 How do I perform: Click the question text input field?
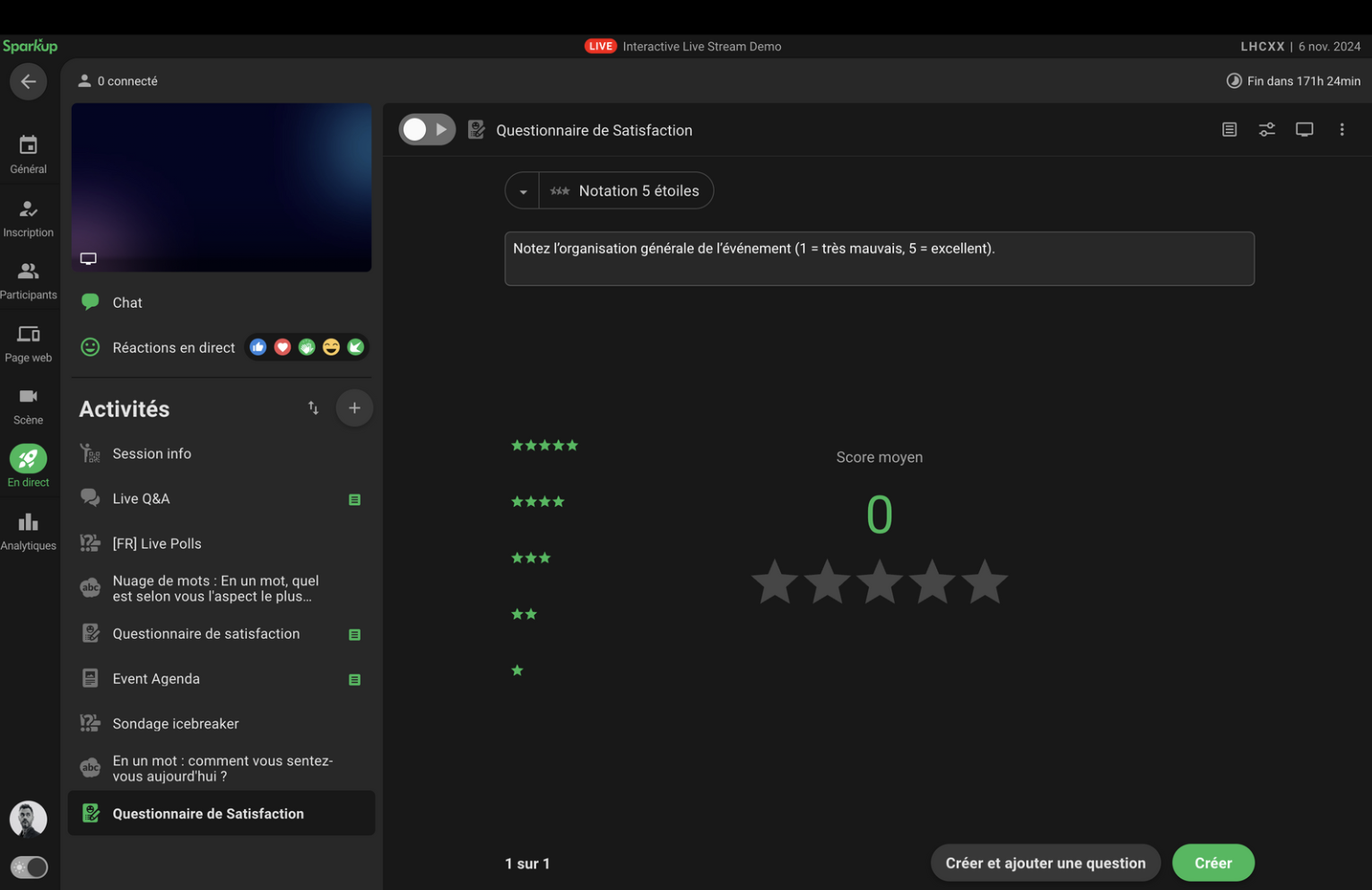(879, 258)
